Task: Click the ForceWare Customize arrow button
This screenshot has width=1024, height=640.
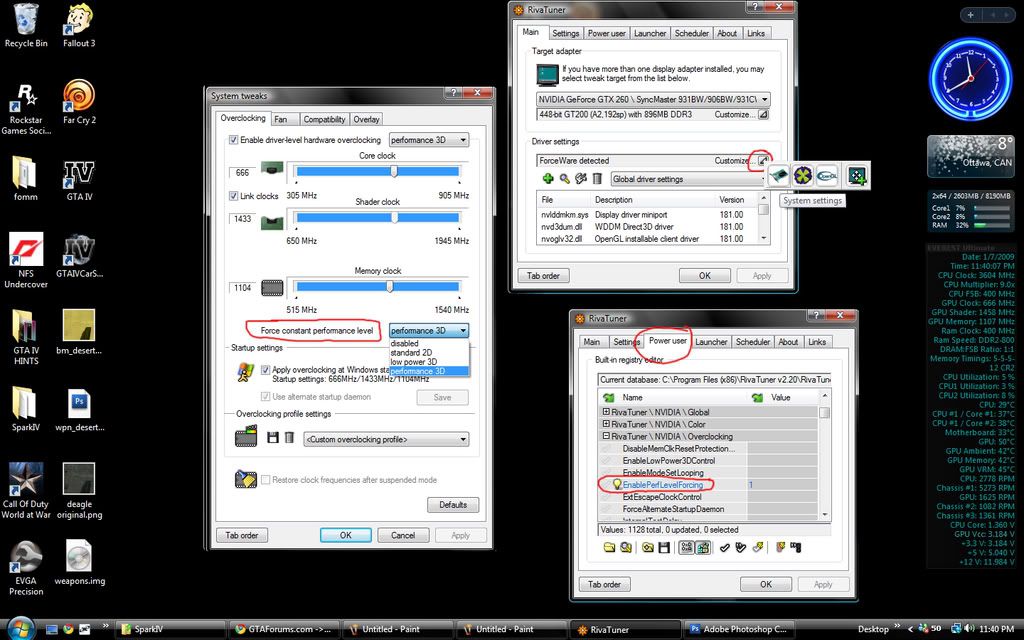Action: click(763, 160)
